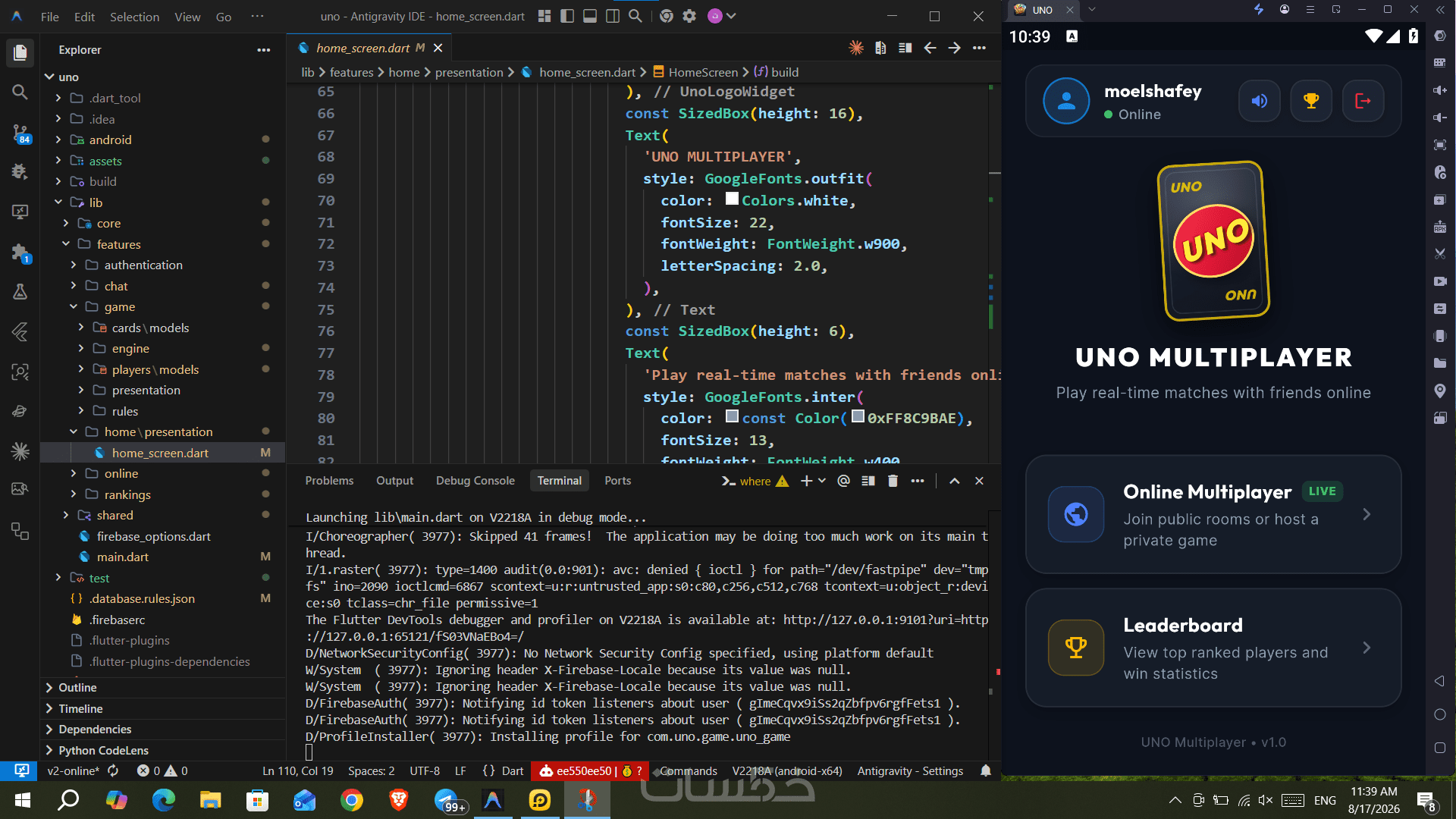Click the 0xFF8C9BAE color swatch
The image size is (1456, 819).
pos(858,416)
